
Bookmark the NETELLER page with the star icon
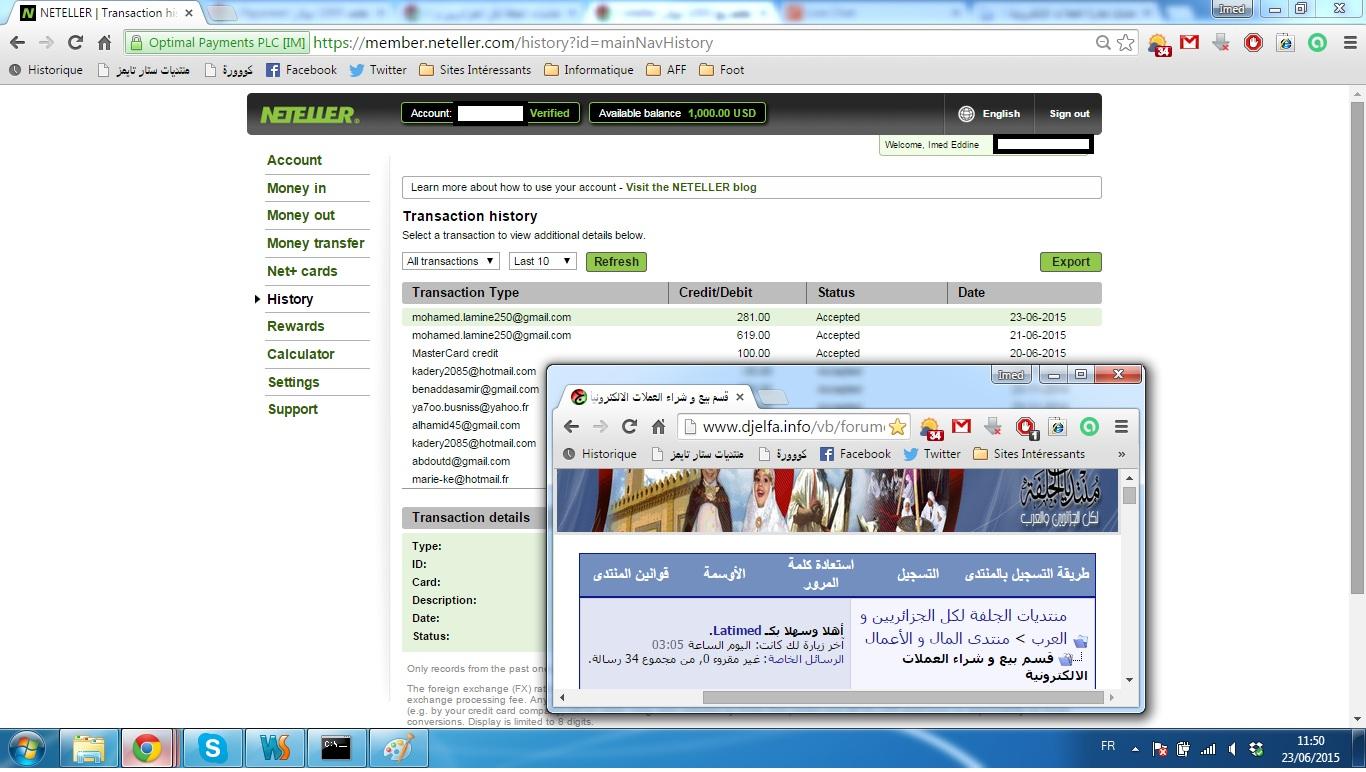[x=1126, y=42]
